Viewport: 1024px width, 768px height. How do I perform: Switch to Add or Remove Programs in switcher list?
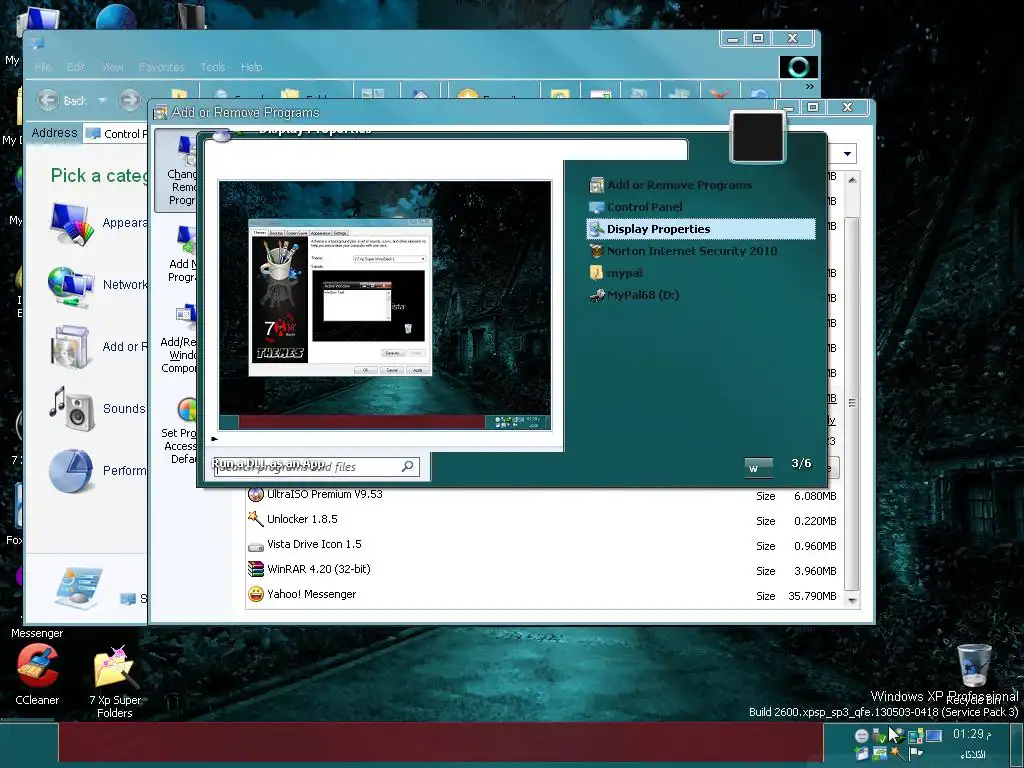coord(701,185)
